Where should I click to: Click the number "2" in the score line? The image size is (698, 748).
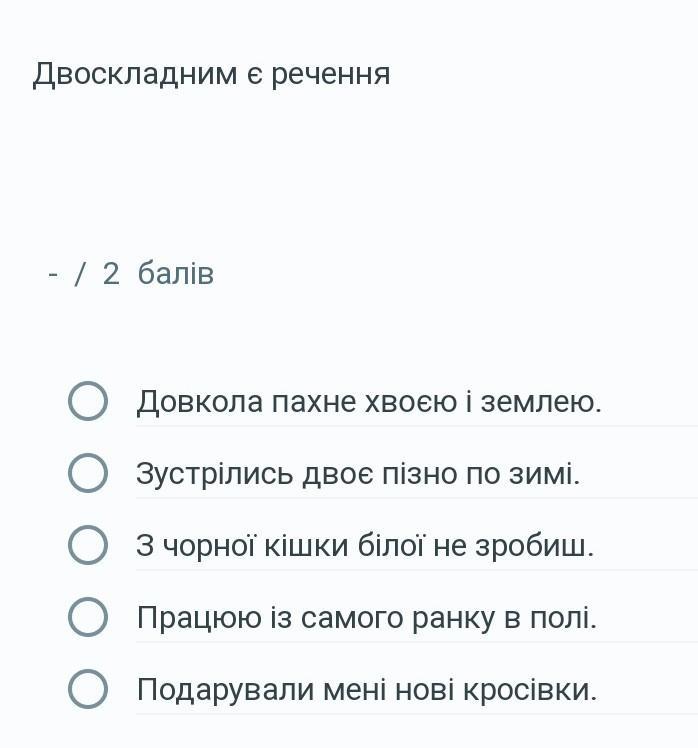point(111,274)
